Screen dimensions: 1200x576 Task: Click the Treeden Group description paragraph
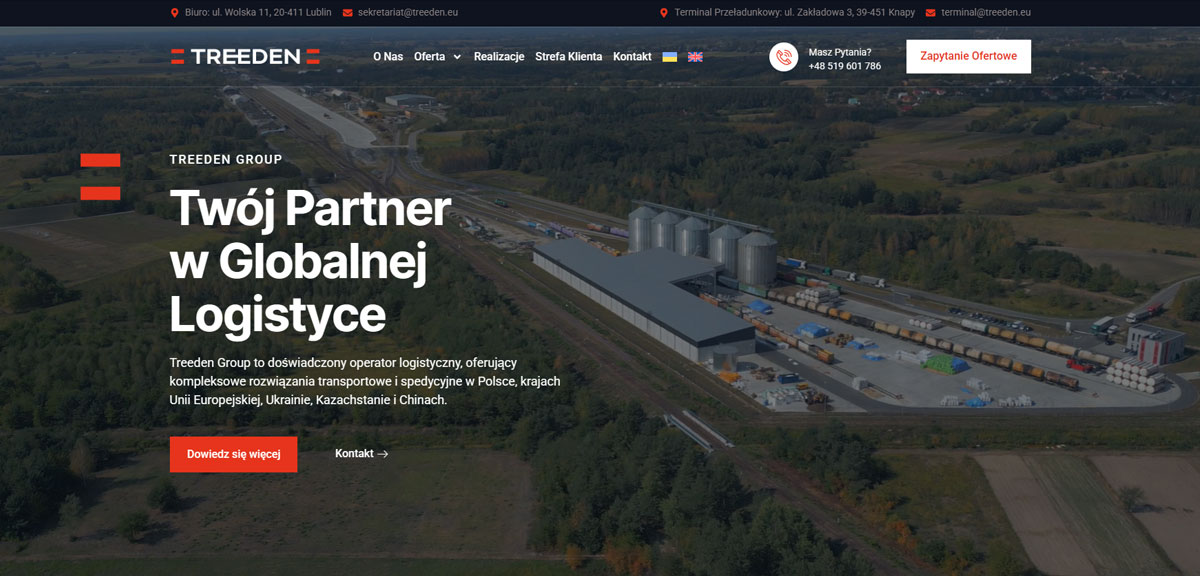[365, 381]
